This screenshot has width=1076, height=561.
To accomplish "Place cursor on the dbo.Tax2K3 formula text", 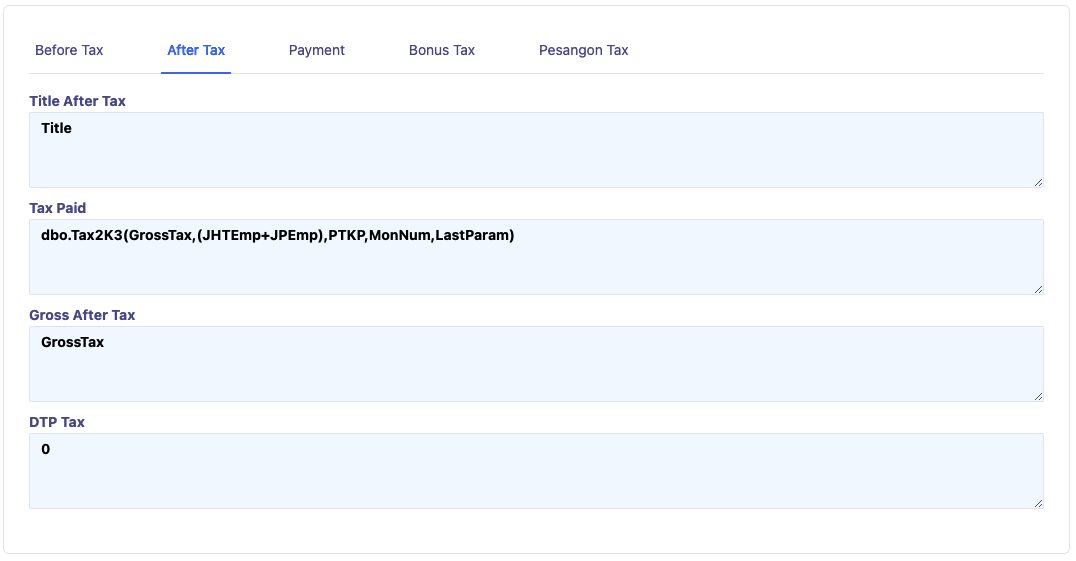I will point(277,235).
